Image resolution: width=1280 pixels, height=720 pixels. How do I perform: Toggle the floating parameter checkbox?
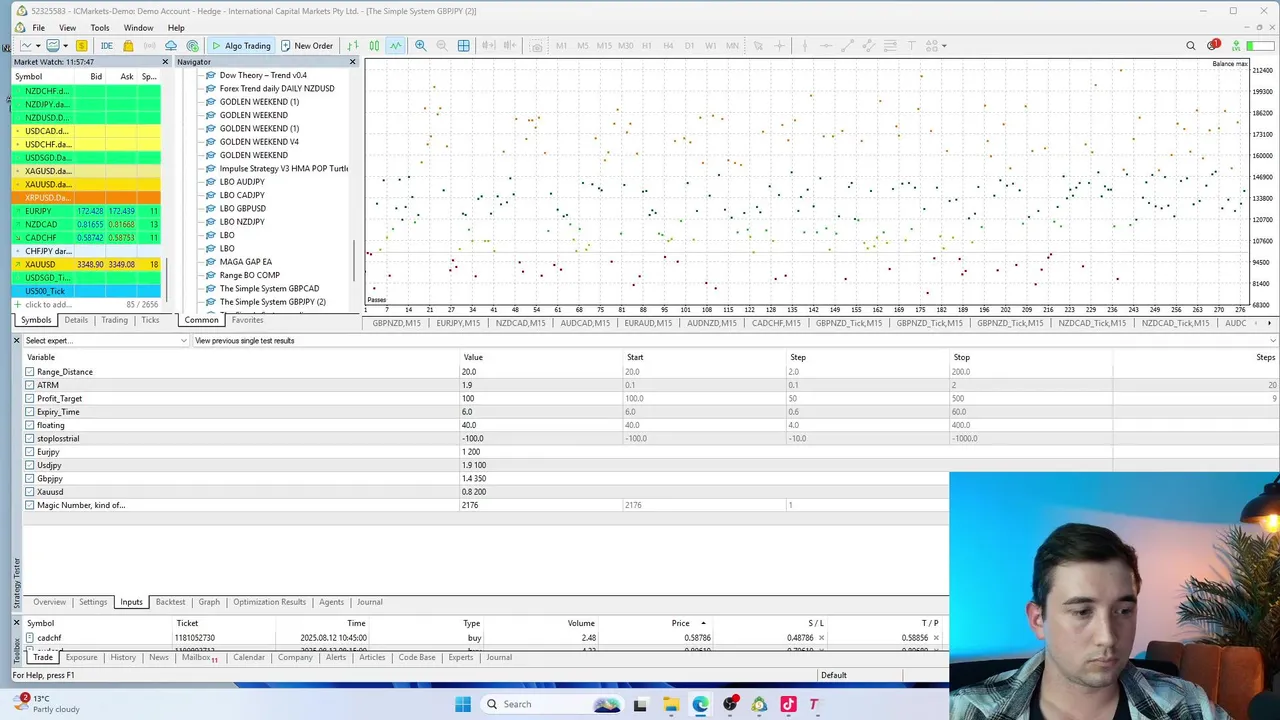click(29, 425)
